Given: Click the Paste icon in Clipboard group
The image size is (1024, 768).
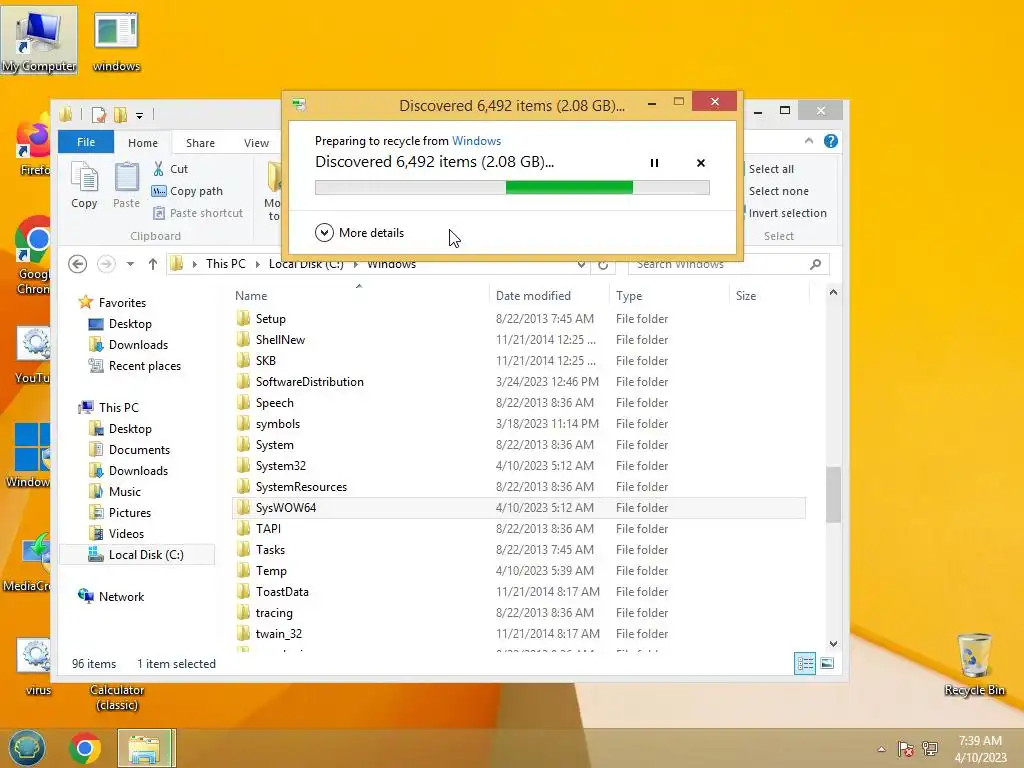Looking at the screenshot, I should tap(126, 185).
